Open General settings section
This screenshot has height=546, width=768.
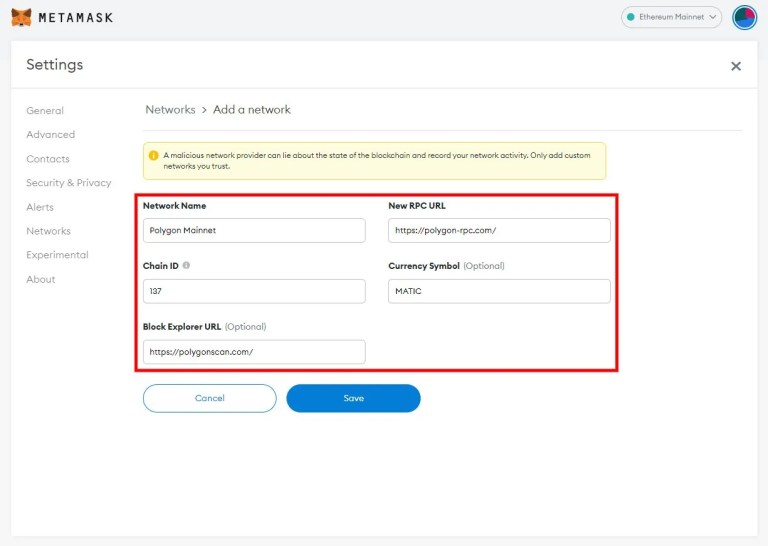click(x=45, y=111)
